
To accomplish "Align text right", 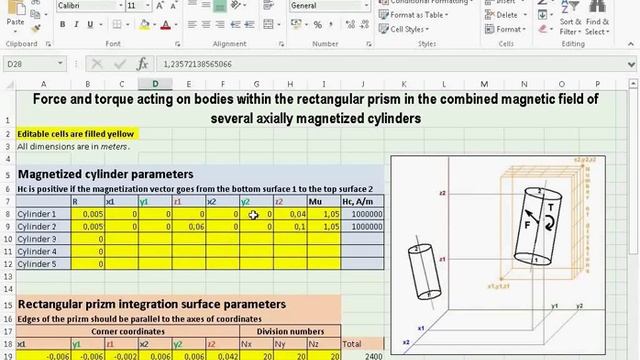I will [220, 24].
